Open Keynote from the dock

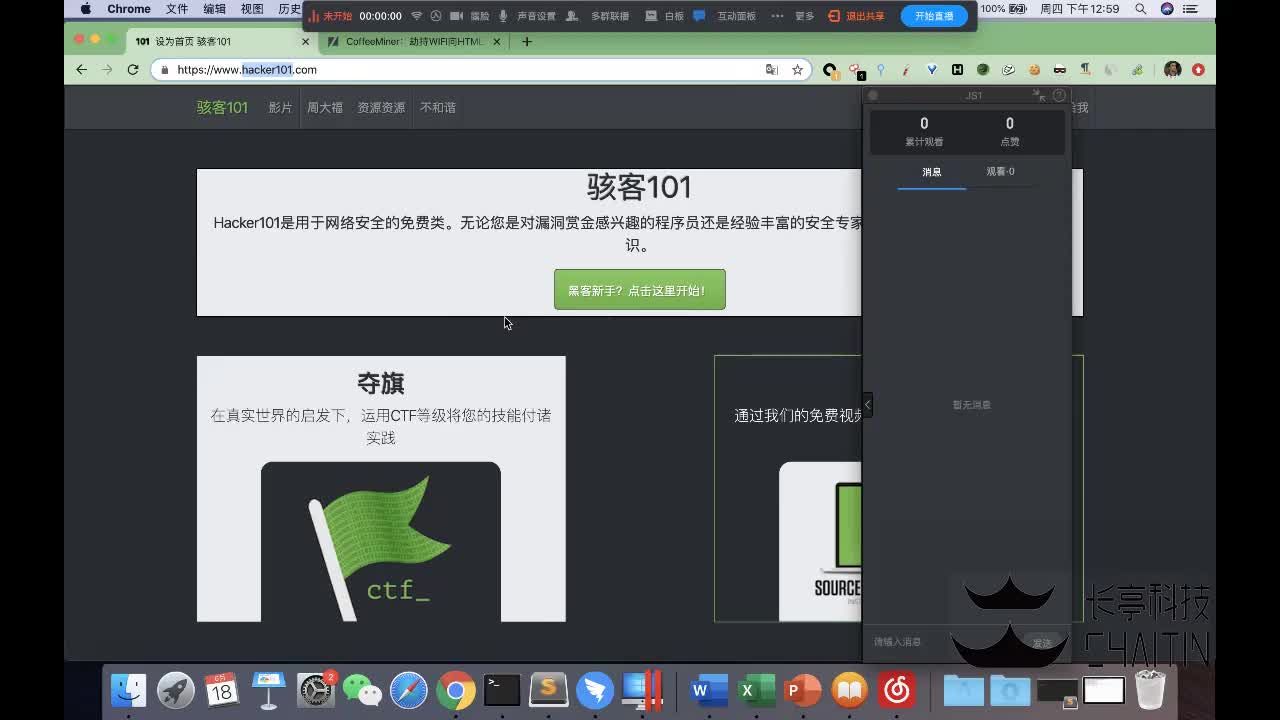[x=268, y=690]
